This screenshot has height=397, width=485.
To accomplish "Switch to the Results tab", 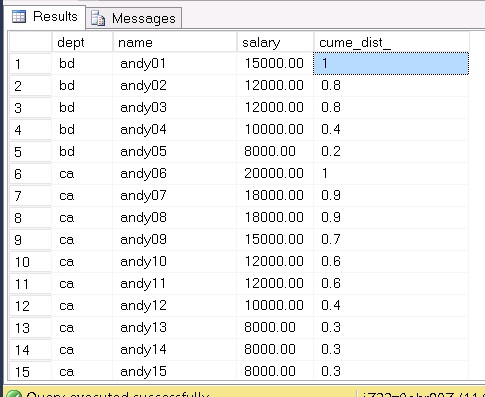I will 45,17.
